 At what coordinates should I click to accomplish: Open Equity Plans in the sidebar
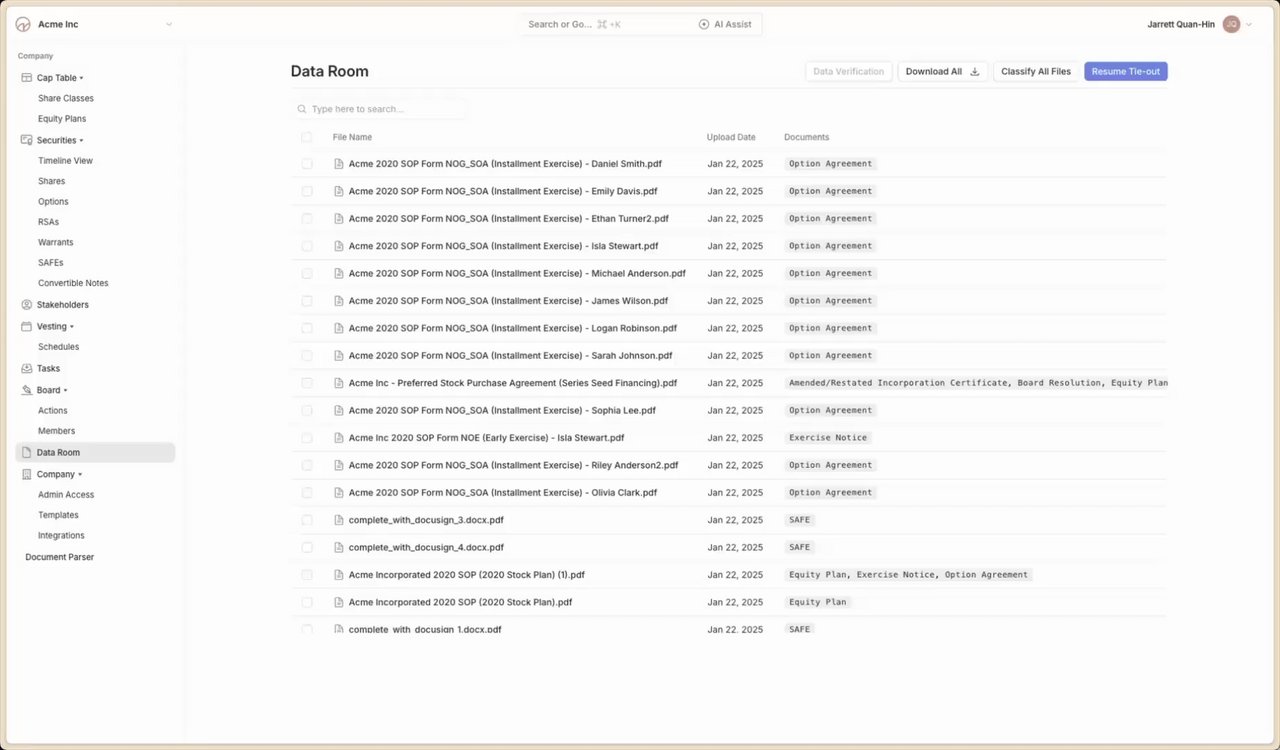click(x=62, y=119)
